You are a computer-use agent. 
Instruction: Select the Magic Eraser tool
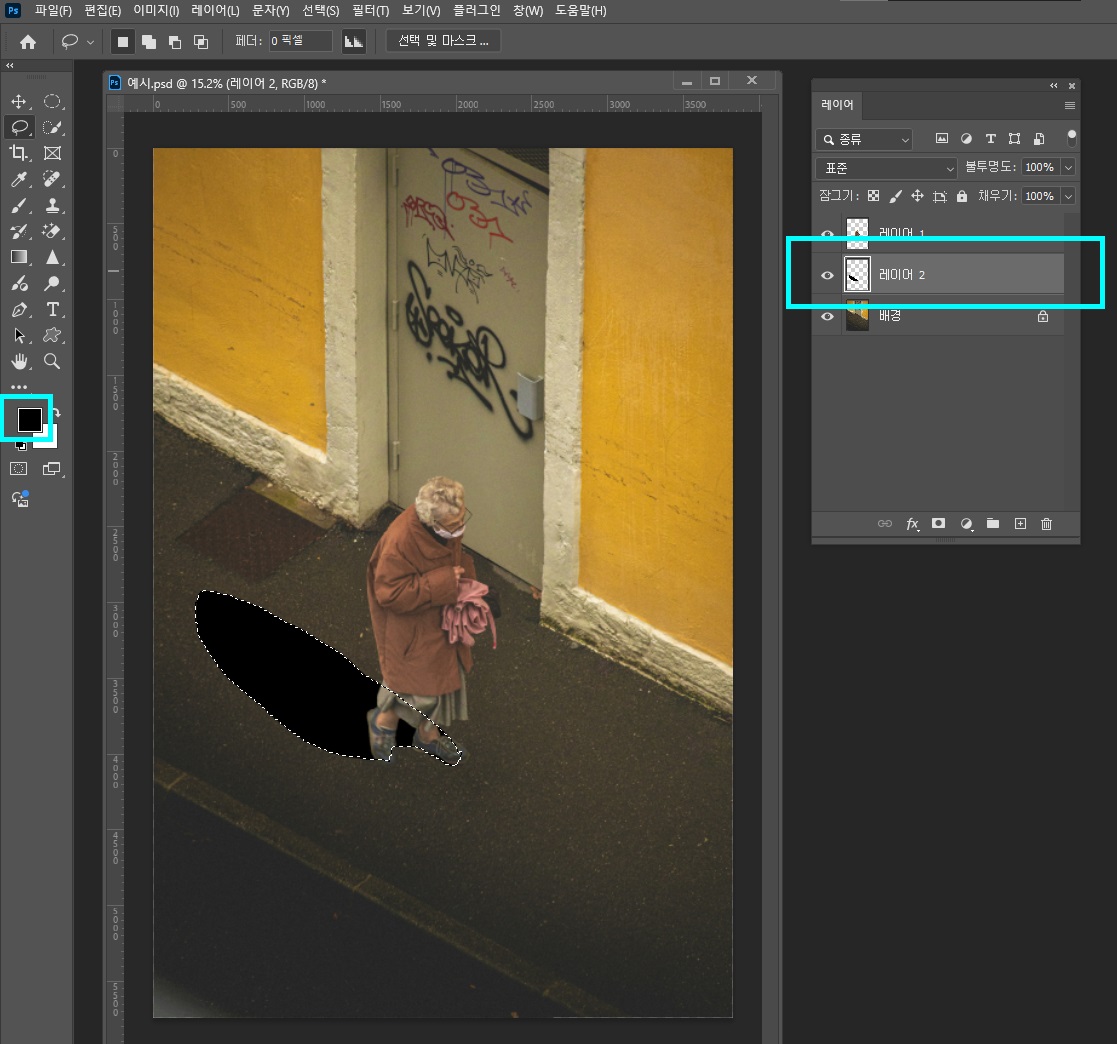coord(52,231)
